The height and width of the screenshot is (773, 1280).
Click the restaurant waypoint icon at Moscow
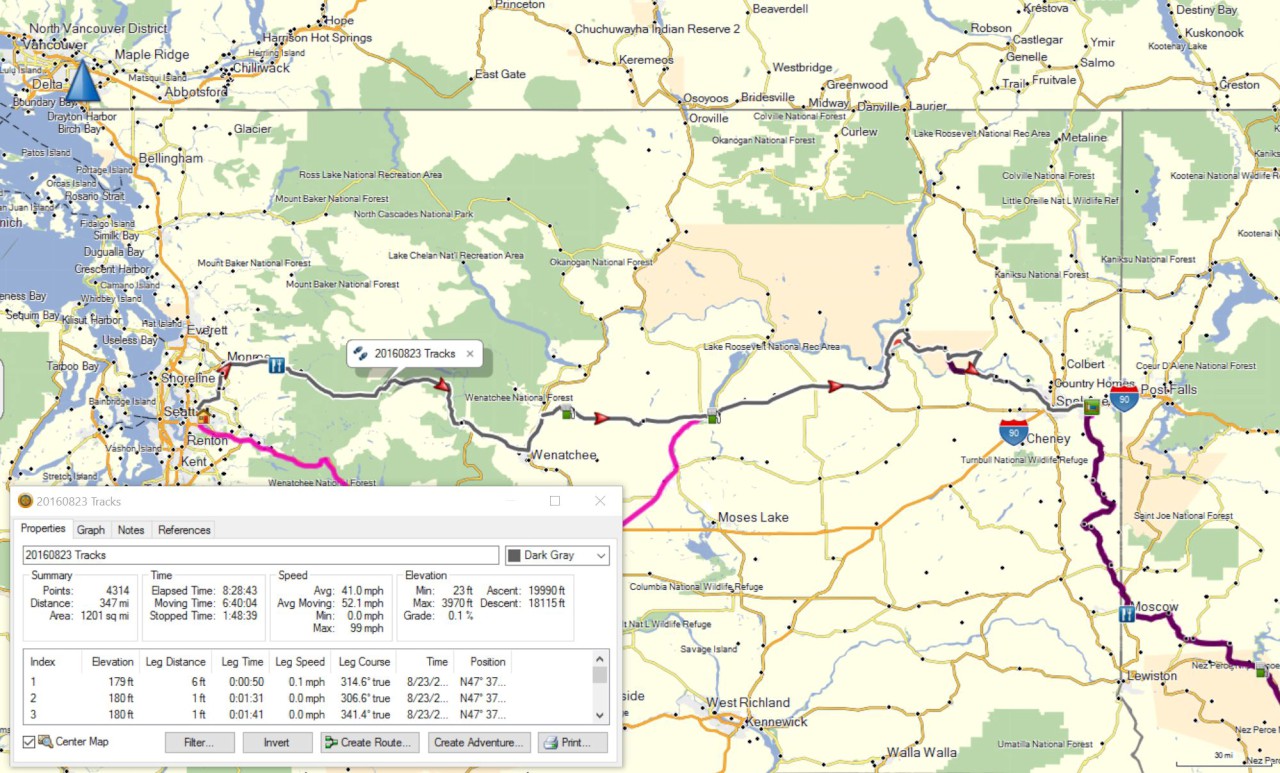click(x=1127, y=613)
